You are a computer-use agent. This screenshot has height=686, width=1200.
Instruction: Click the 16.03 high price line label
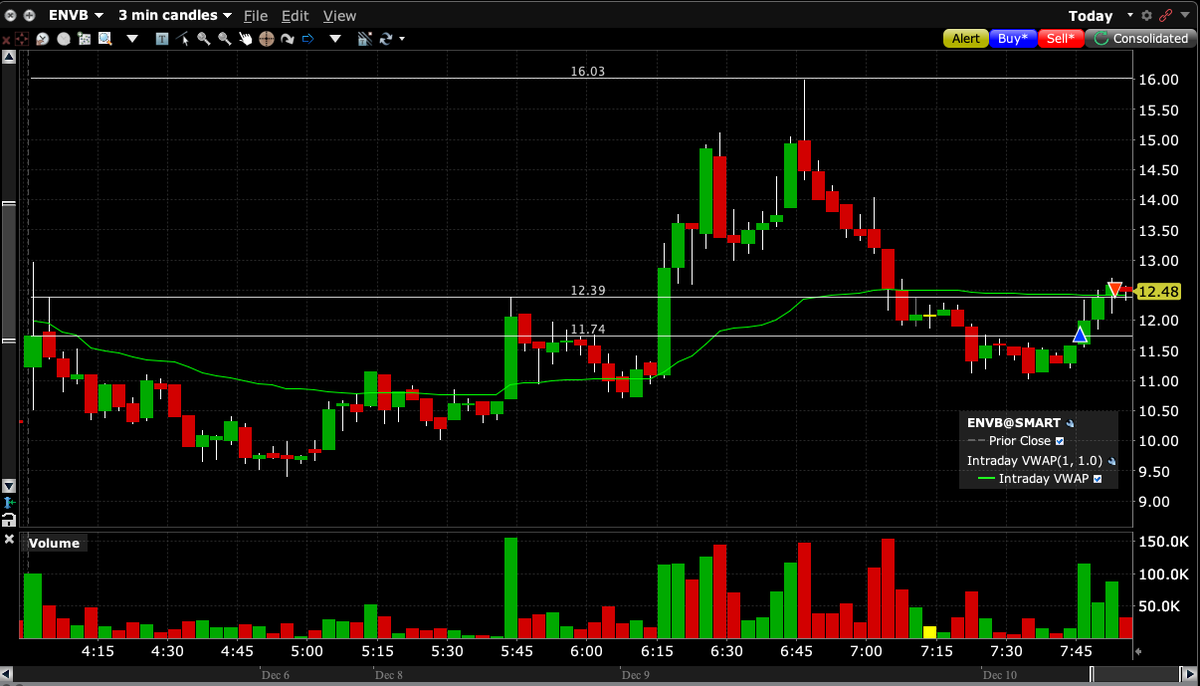[x=588, y=71]
